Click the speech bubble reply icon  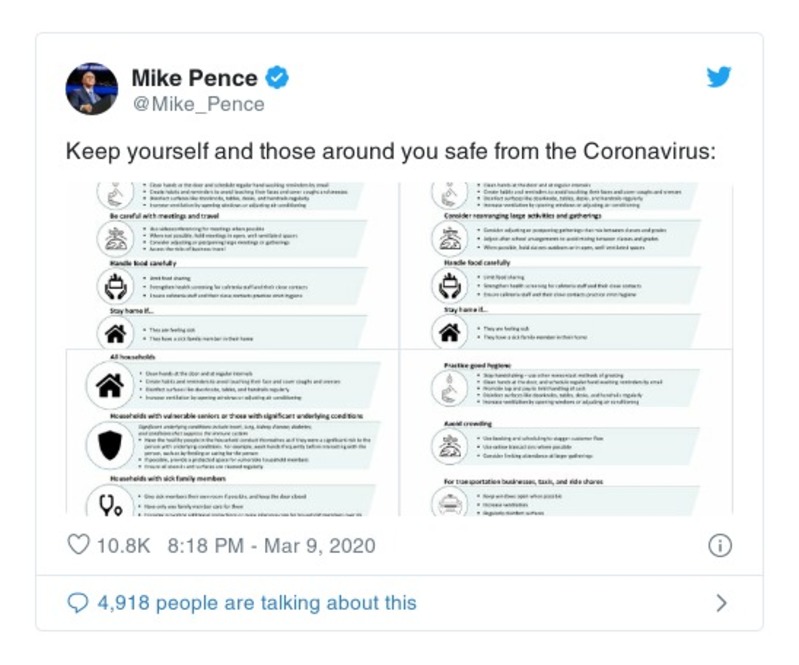pos(77,603)
